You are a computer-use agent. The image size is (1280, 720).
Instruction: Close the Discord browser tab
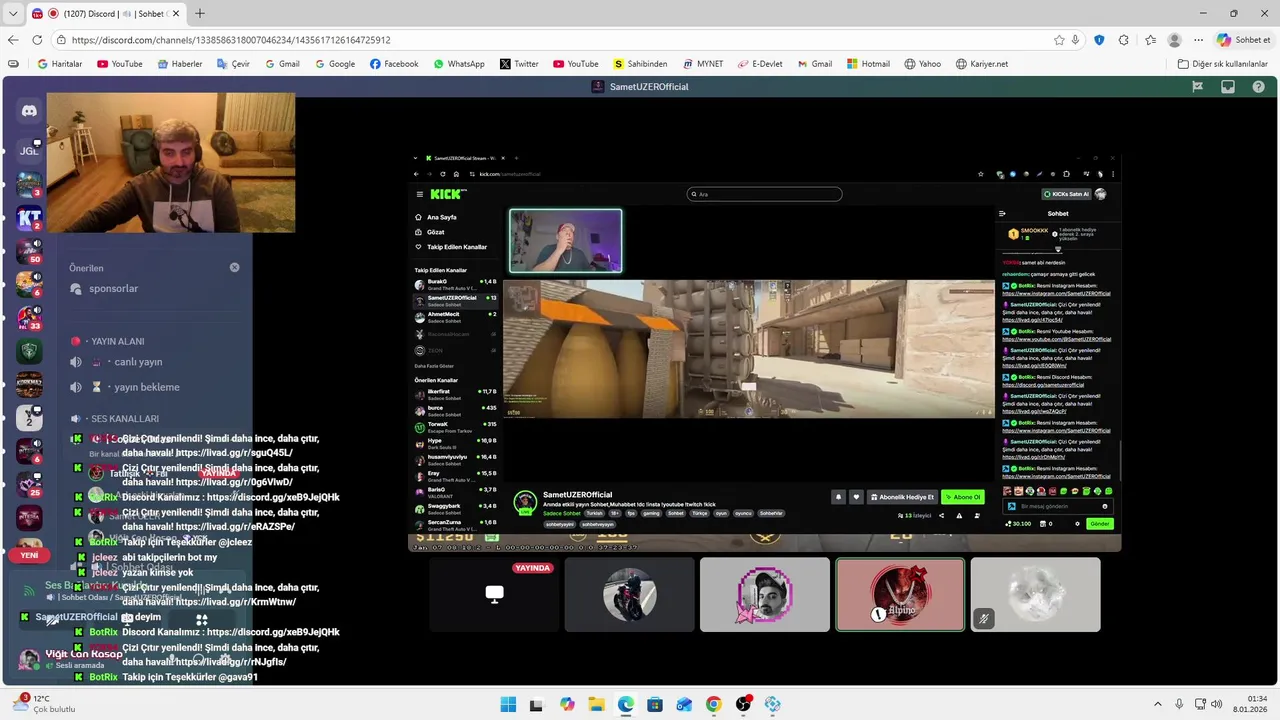(176, 14)
